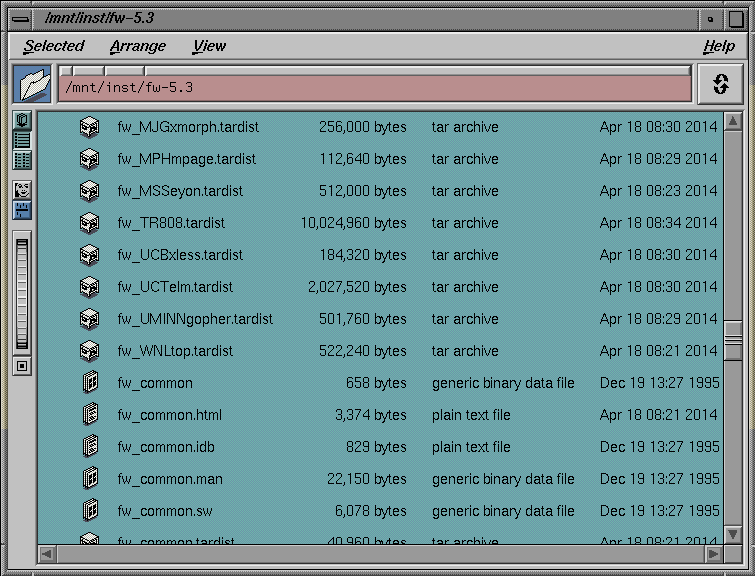Click the size value '658 bytes'

tap(376, 383)
